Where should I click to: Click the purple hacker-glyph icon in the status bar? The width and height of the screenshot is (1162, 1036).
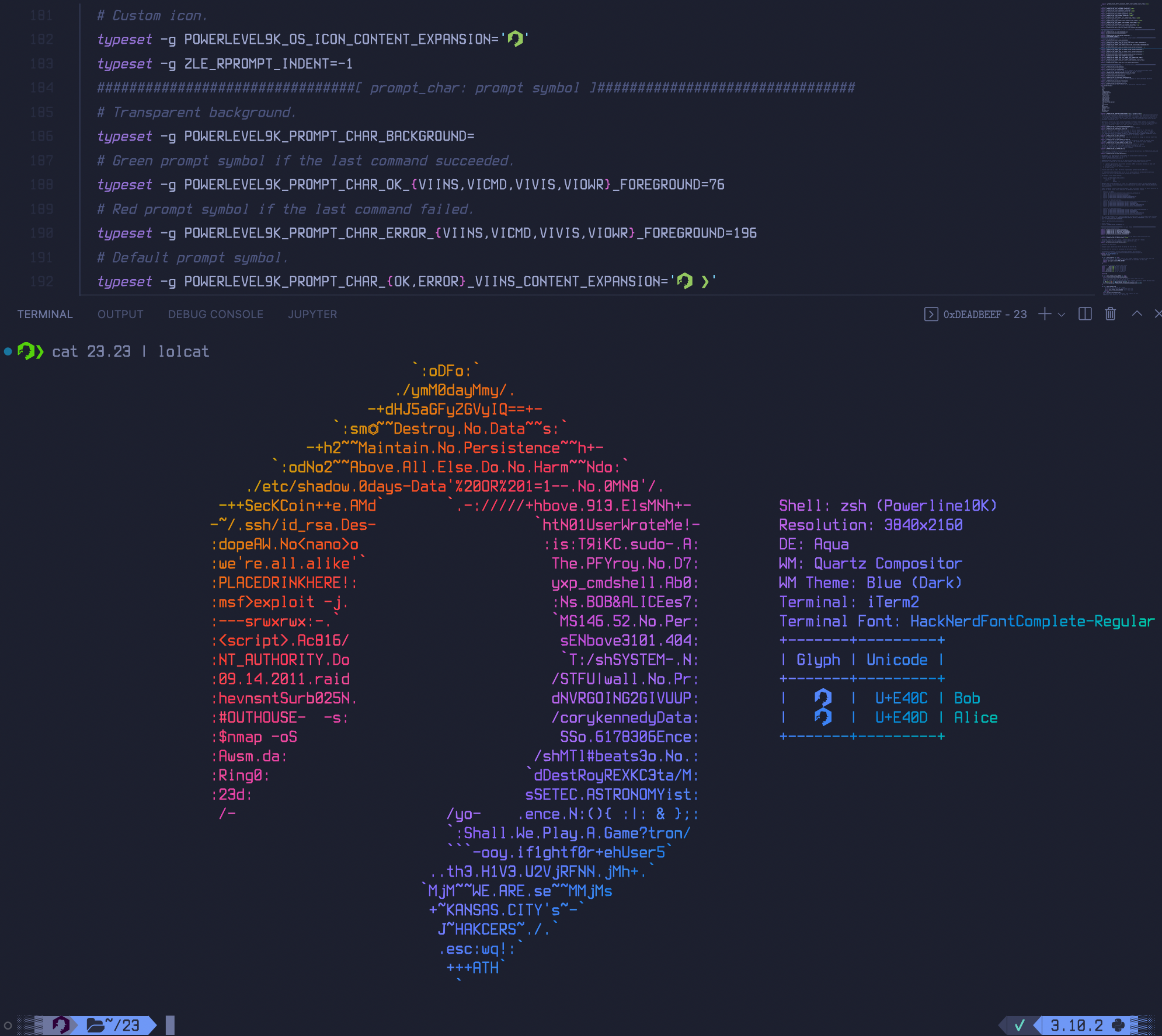click(60, 1025)
